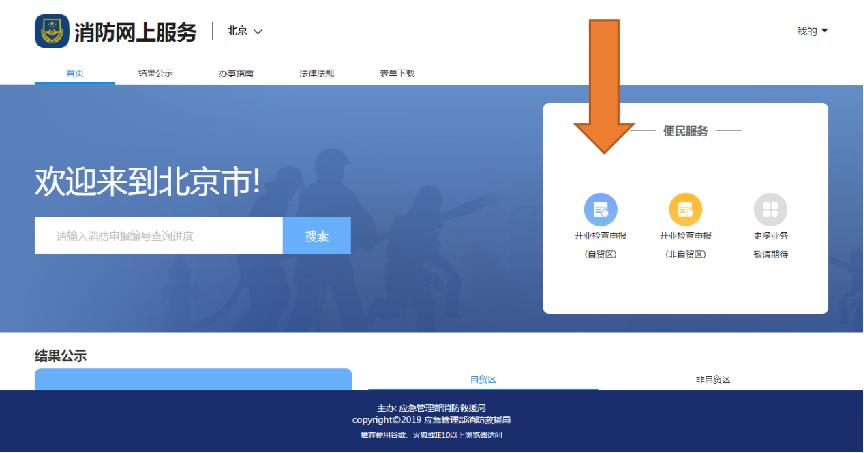This screenshot has width=864, height=453.
Task: Click the 结果公示 section heading
Action: 61,356
